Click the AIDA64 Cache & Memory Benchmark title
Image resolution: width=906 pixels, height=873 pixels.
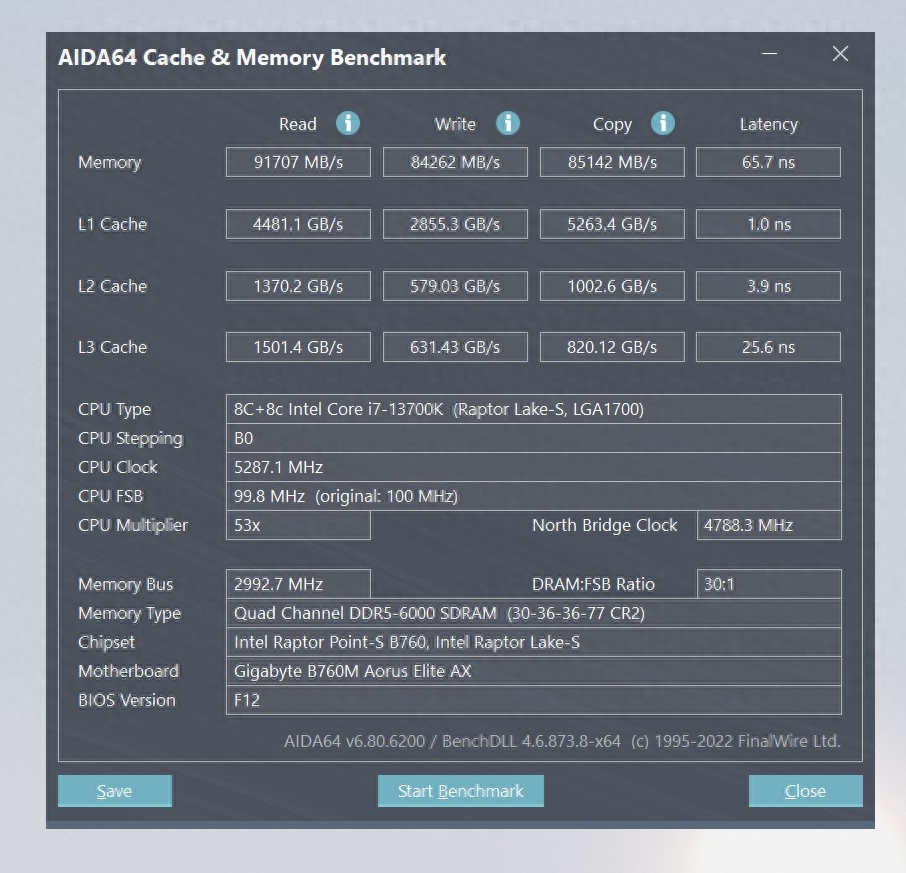click(252, 58)
